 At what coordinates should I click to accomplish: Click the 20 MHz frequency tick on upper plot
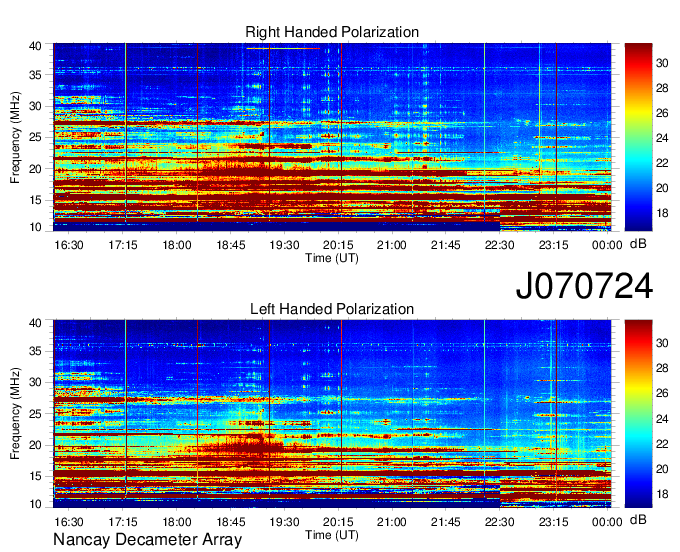[x=35, y=169]
